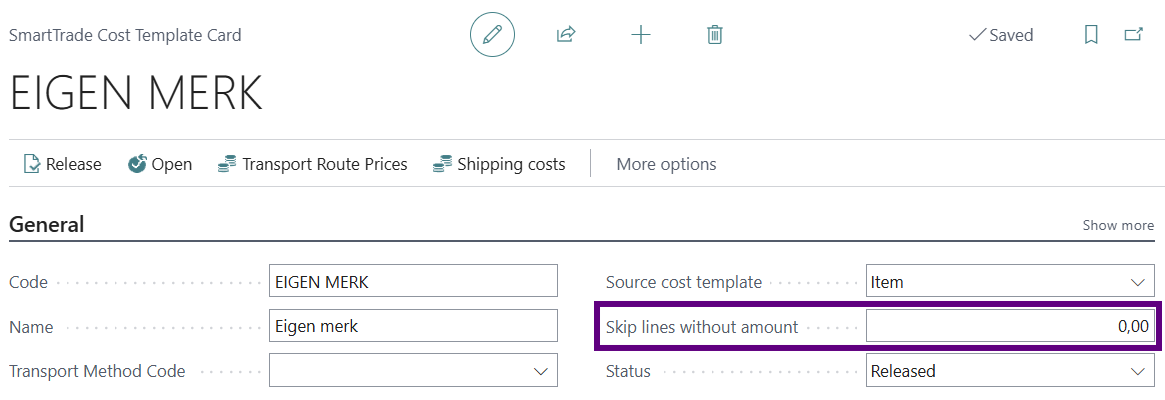Click the plus icon to create new

(641, 35)
